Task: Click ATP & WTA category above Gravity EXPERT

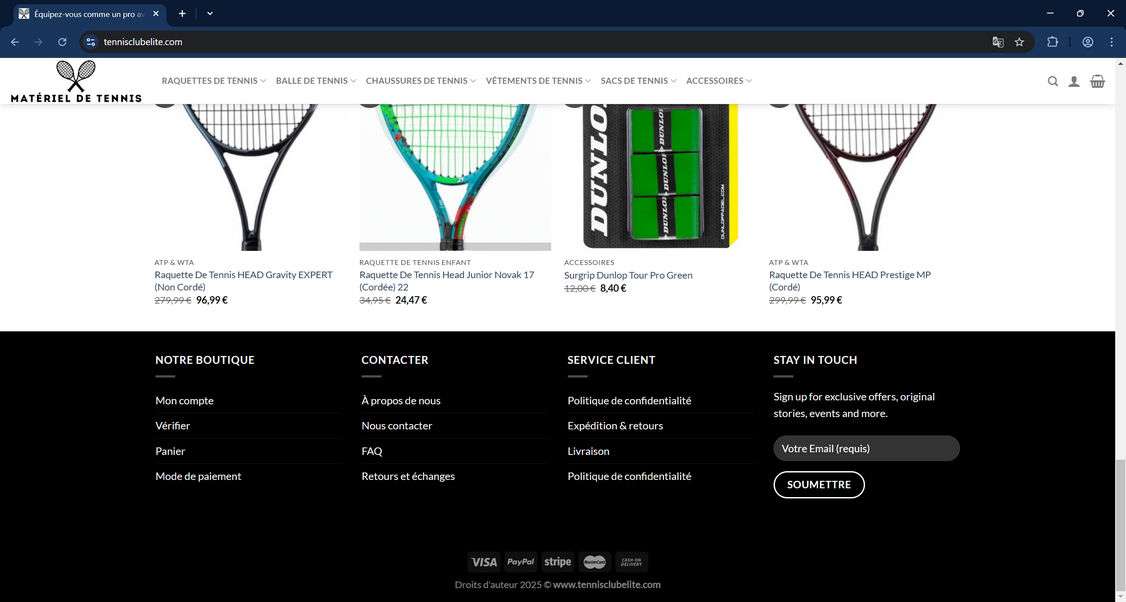Action: (x=174, y=262)
